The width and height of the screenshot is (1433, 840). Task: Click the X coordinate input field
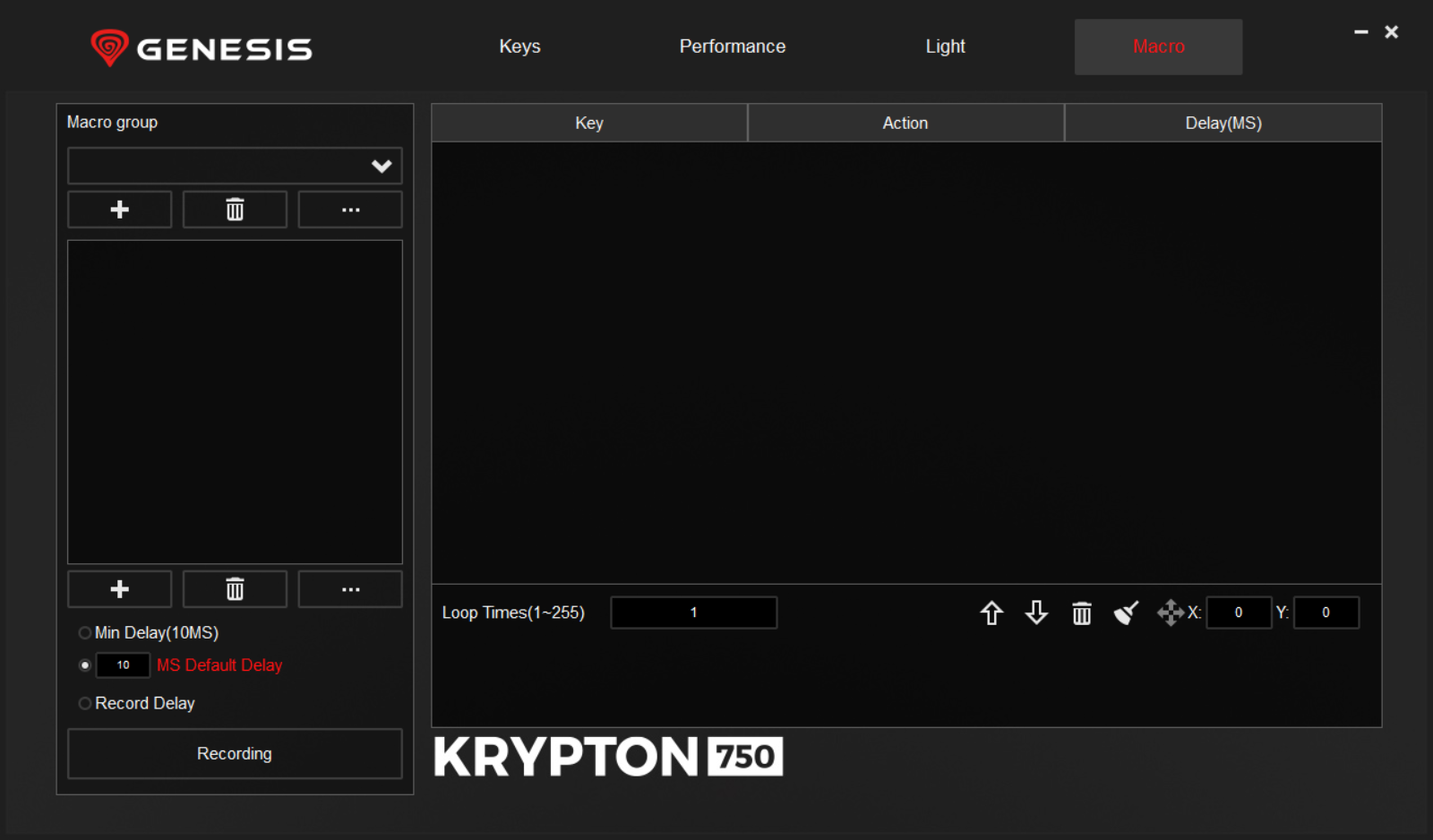(1239, 613)
